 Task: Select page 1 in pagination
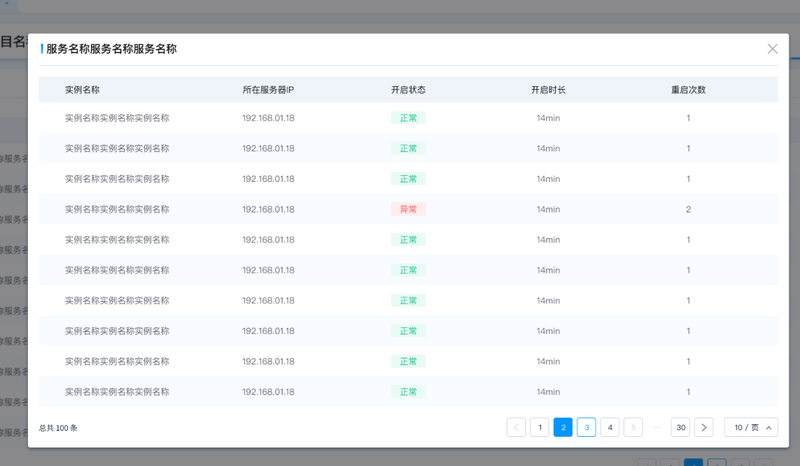click(539, 427)
